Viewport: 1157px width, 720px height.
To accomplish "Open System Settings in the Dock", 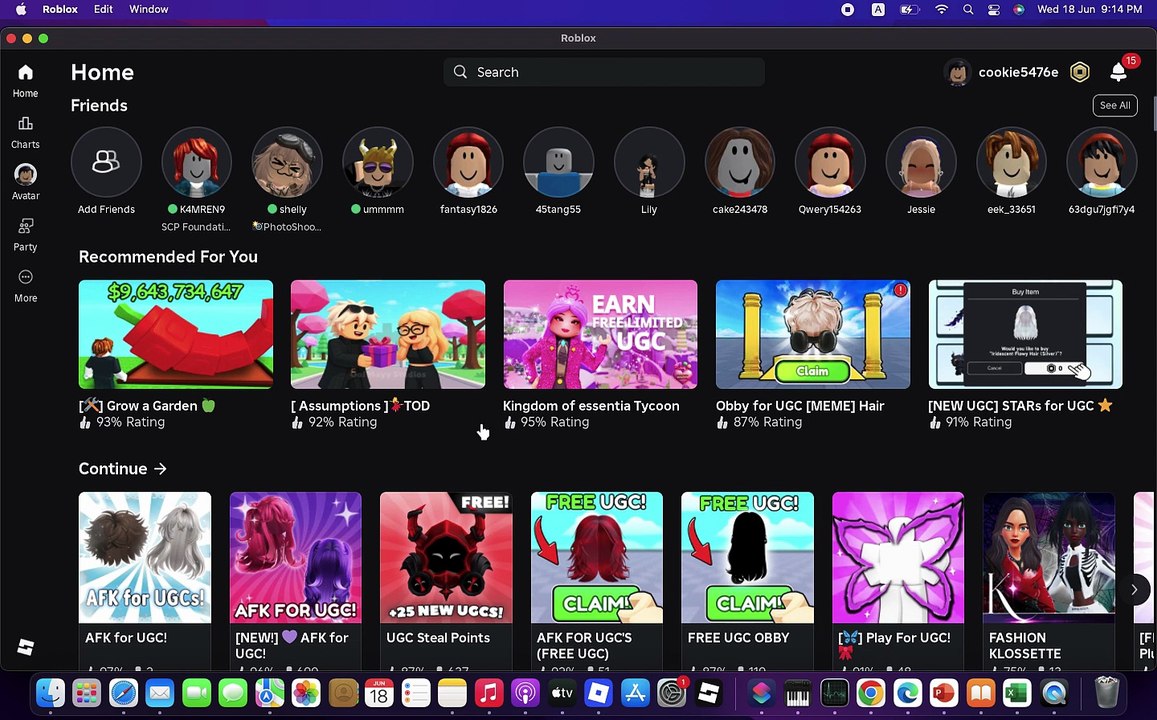I will 671,693.
